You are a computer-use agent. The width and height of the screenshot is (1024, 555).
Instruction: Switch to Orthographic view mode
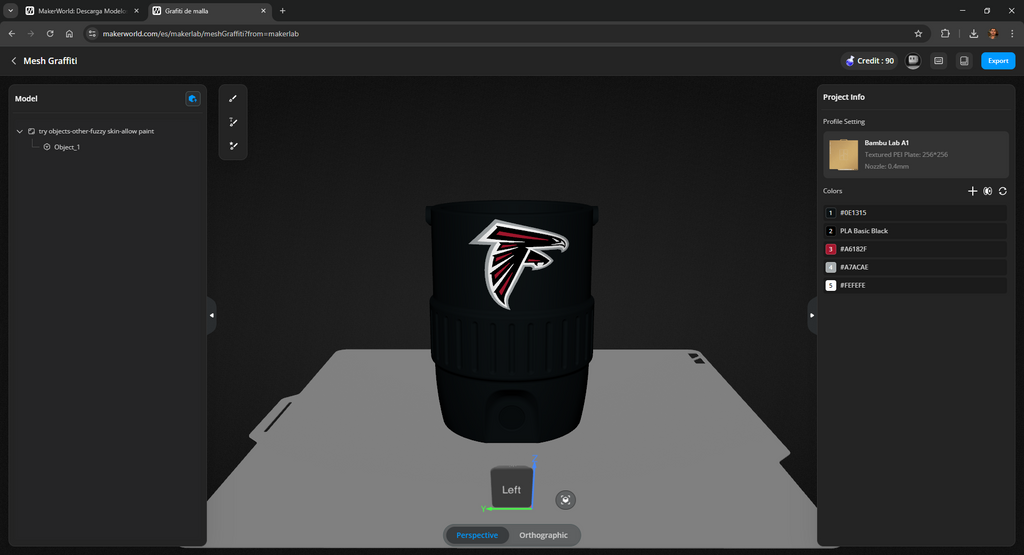tap(543, 535)
